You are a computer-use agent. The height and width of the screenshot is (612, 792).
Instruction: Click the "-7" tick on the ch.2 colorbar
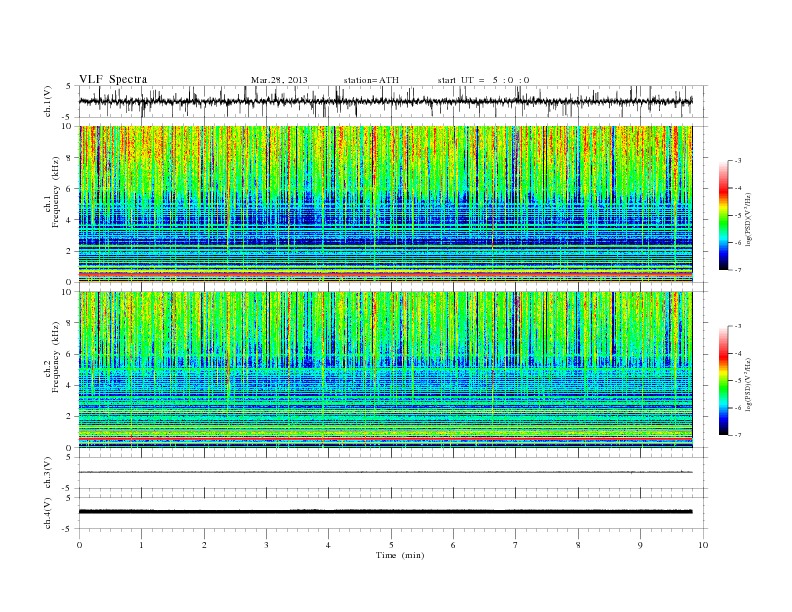coord(737,435)
